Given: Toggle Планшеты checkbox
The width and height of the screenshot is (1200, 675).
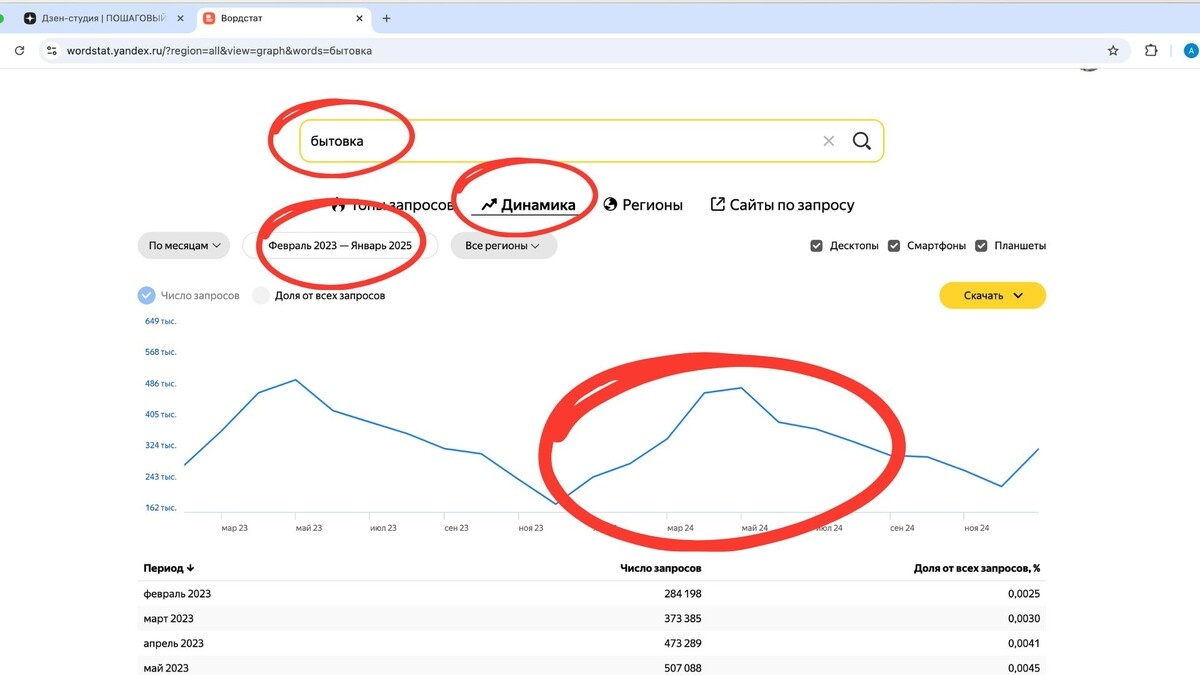Looking at the screenshot, I should (x=981, y=245).
